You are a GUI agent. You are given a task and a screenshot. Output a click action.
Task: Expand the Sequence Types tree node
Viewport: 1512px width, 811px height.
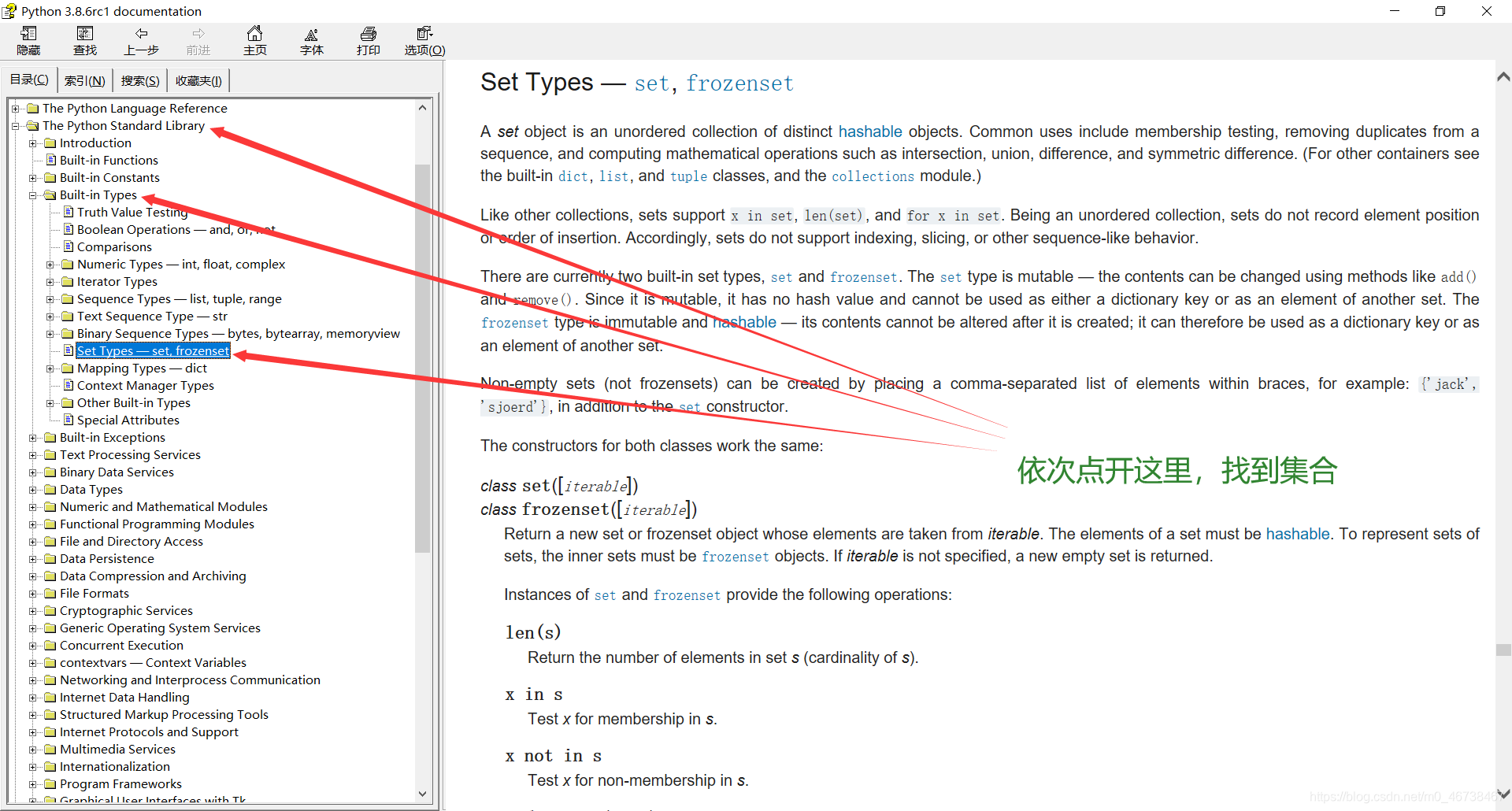coord(50,298)
